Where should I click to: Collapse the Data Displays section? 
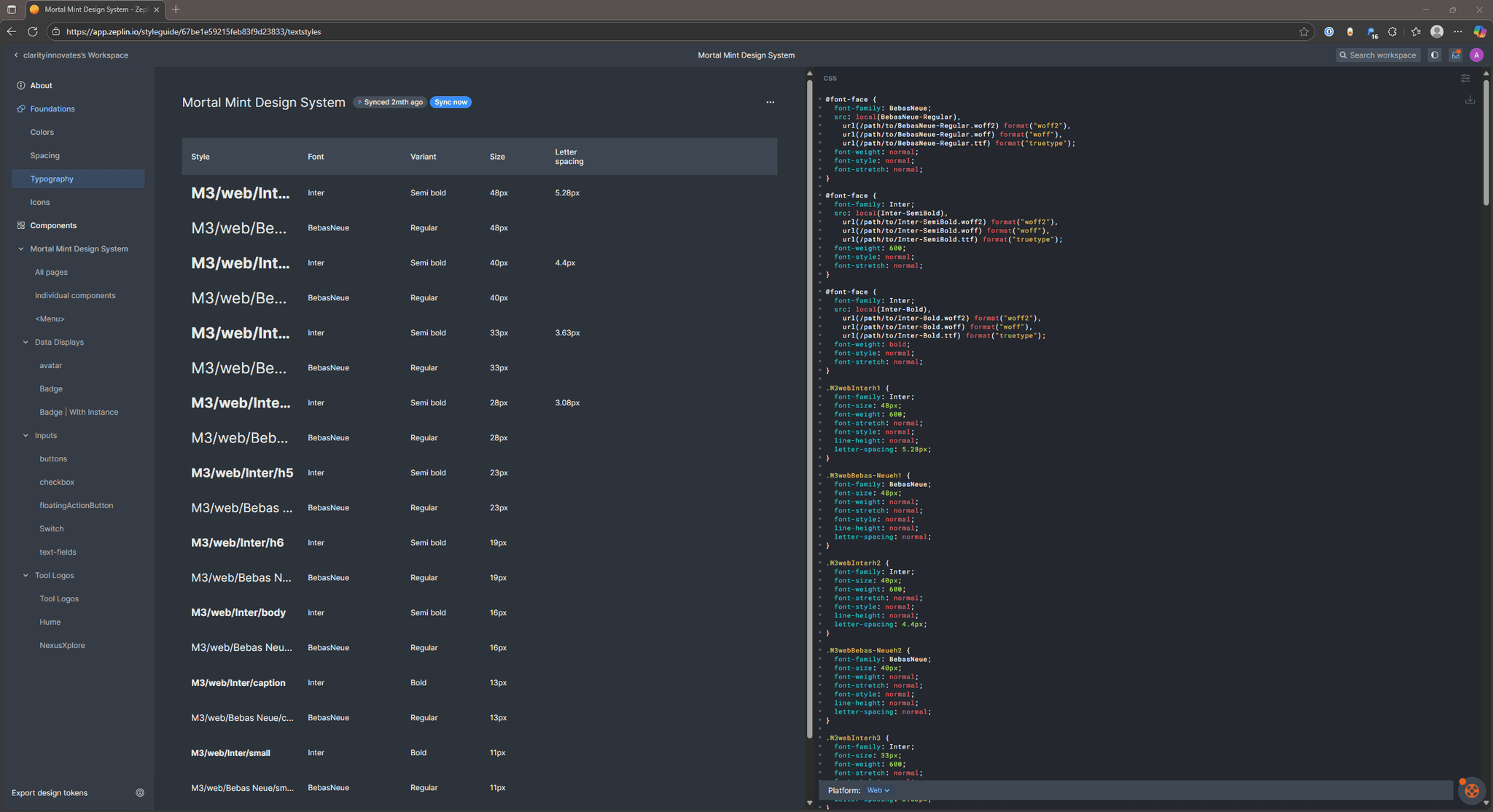pyautogui.click(x=26, y=343)
